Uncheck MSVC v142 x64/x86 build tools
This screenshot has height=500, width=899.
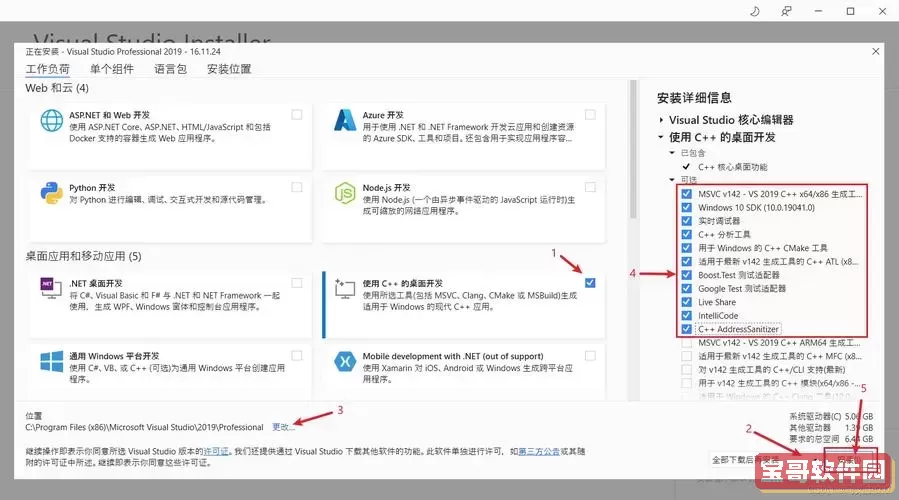pos(686,194)
